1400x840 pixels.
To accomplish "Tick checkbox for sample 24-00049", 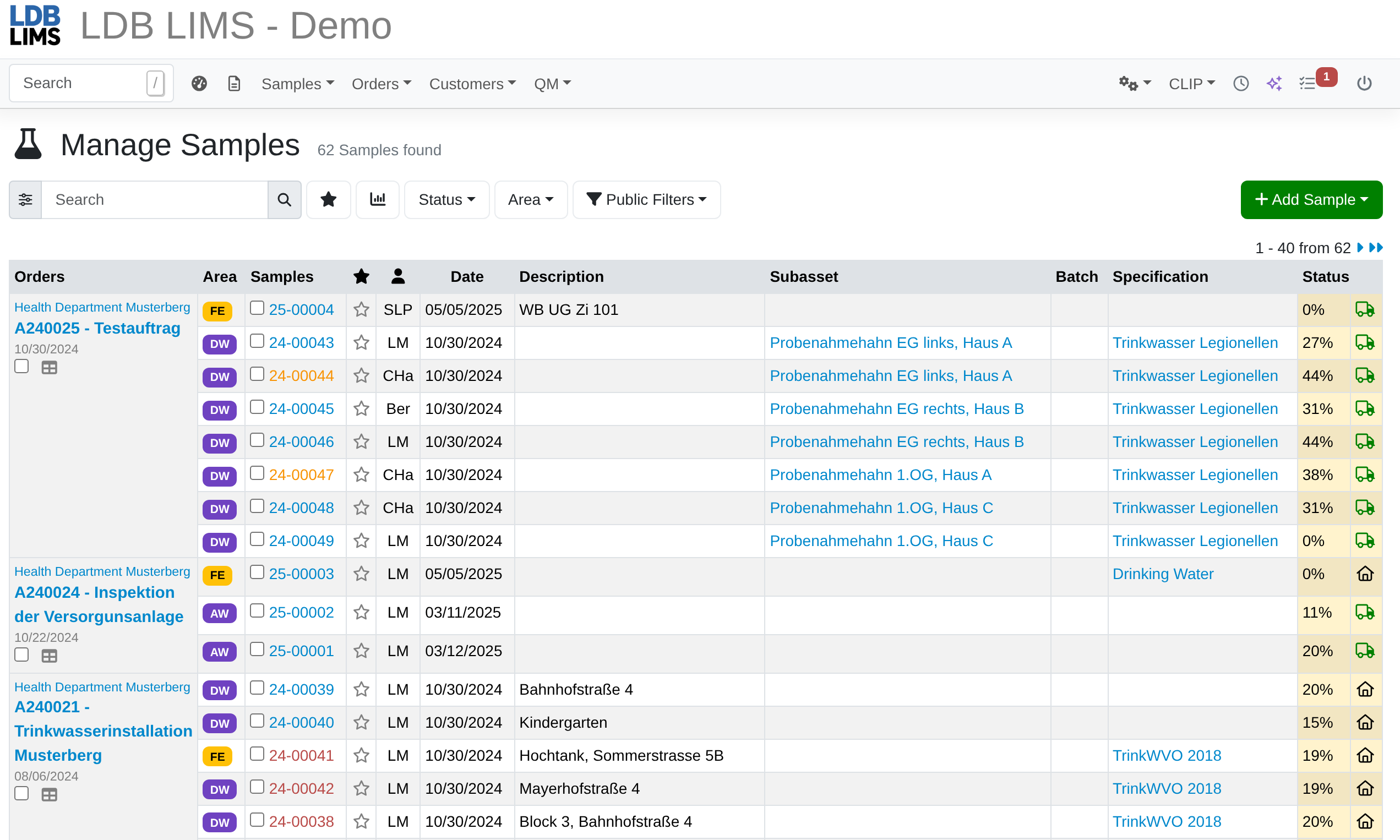I will tap(257, 539).
